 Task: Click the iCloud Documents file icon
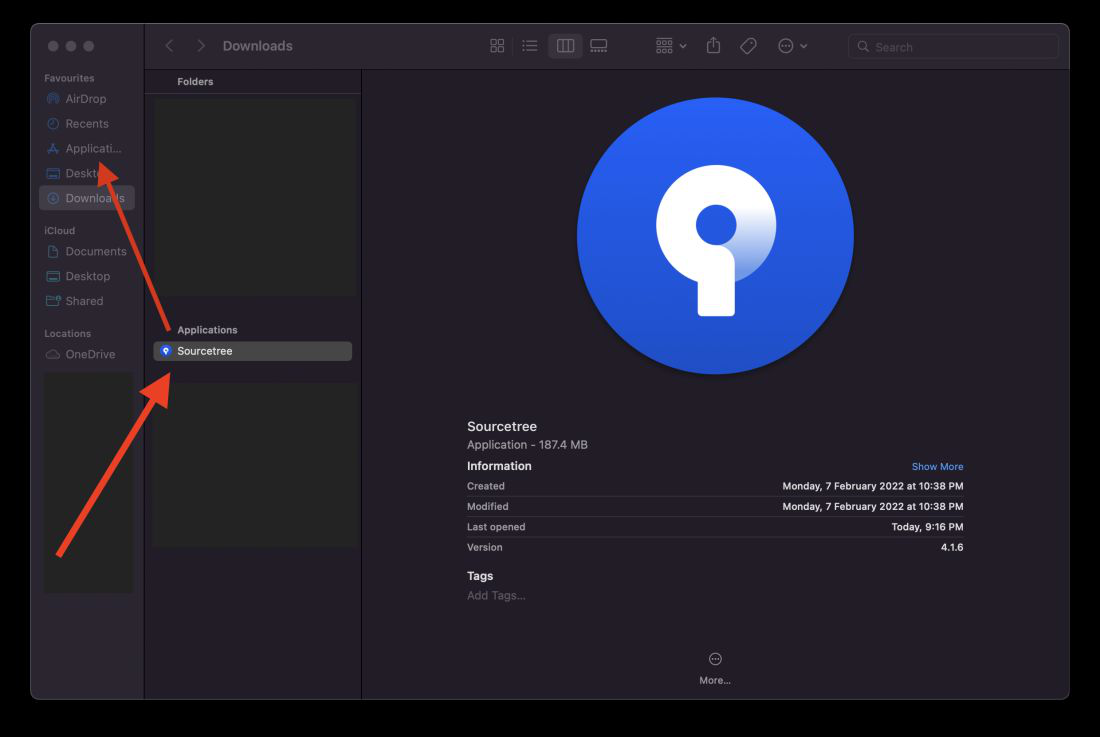tap(53, 251)
